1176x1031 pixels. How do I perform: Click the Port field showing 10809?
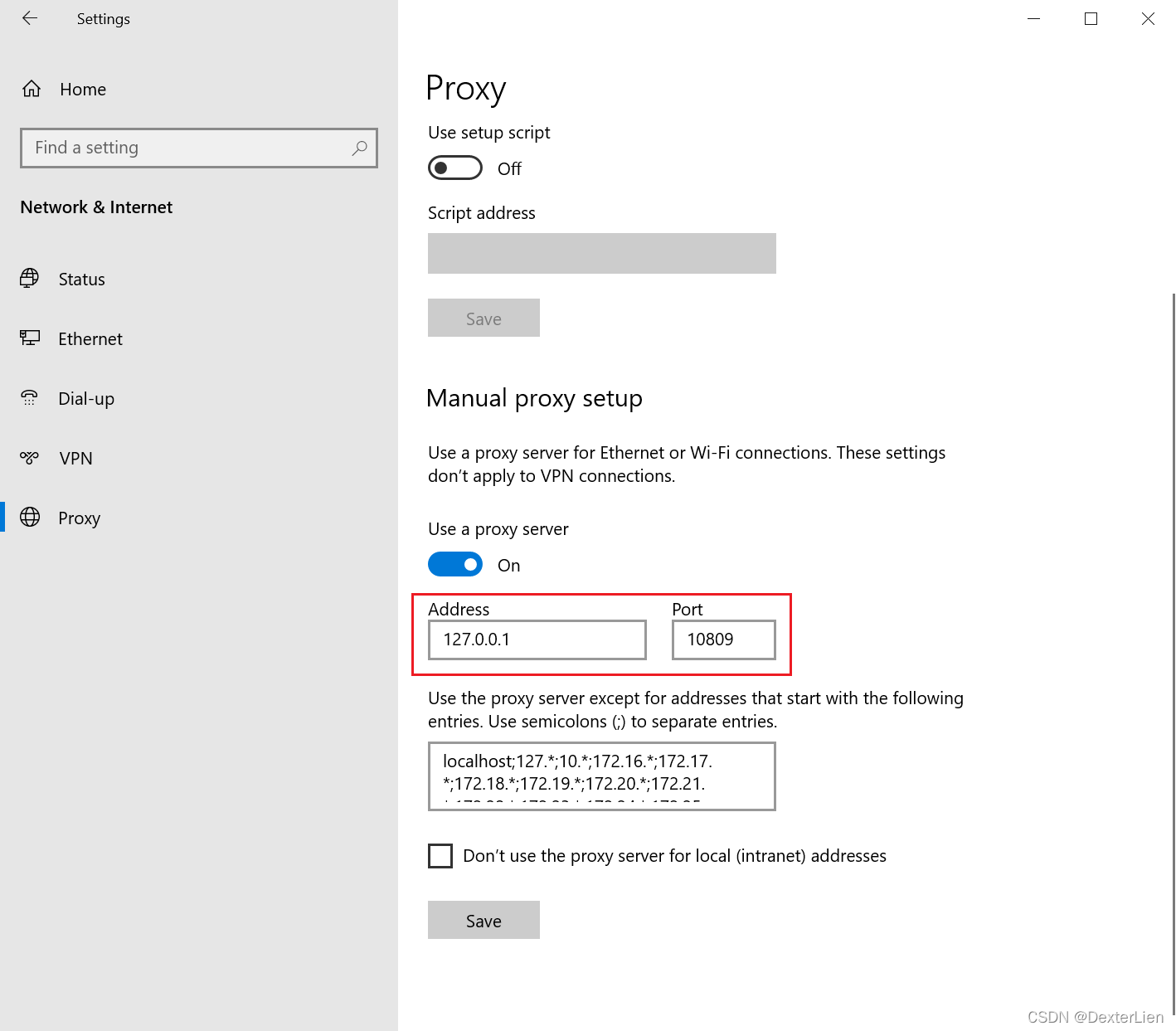coord(724,640)
